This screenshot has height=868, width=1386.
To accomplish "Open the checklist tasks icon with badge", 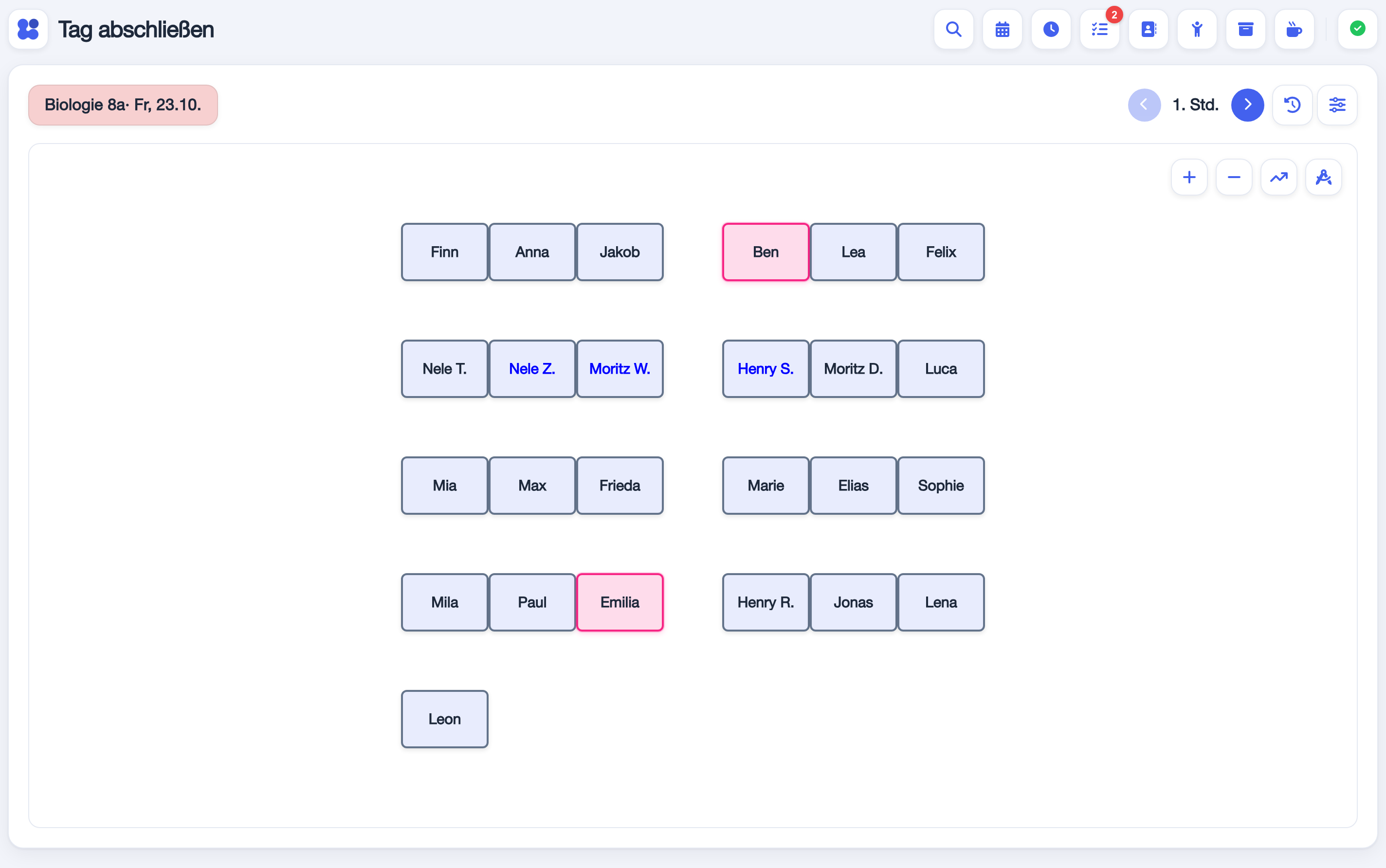I will pyautogui.click(x=1099, y=29).
